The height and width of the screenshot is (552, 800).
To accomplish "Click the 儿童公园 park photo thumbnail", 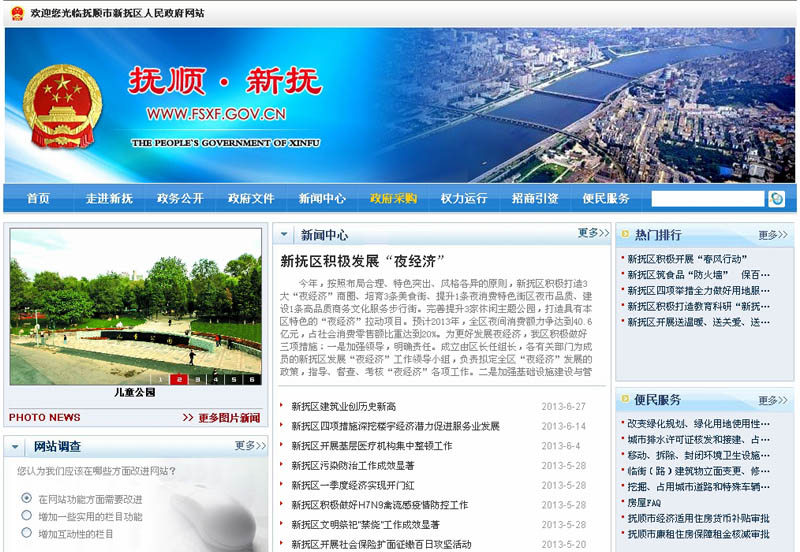I will click(135, 307).
